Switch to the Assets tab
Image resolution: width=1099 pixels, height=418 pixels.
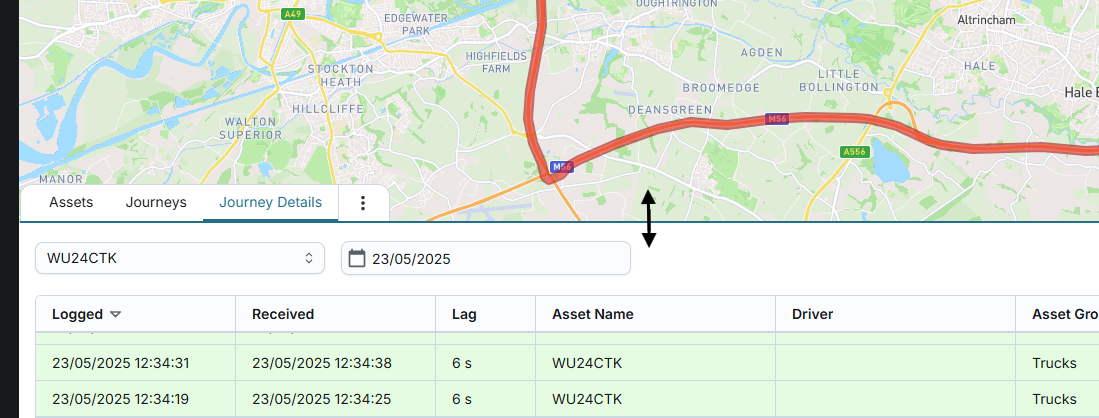tap(71, 202)
